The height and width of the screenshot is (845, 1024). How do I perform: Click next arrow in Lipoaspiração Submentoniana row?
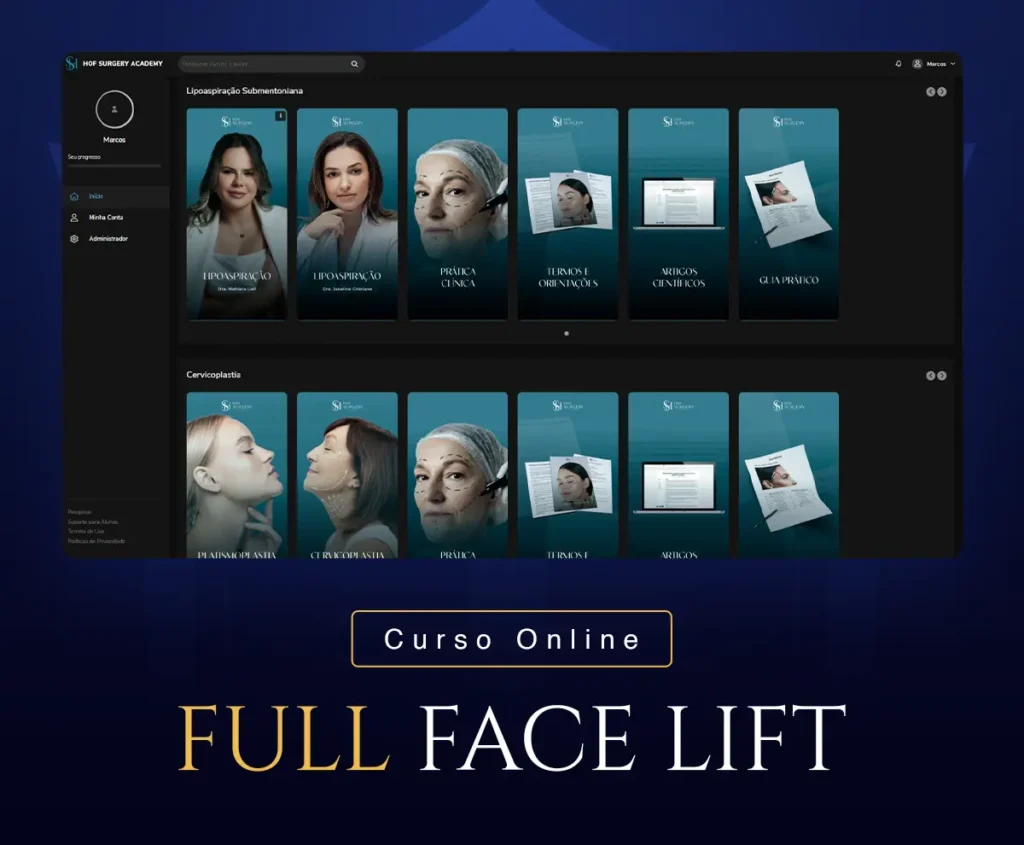coord(942,92)
